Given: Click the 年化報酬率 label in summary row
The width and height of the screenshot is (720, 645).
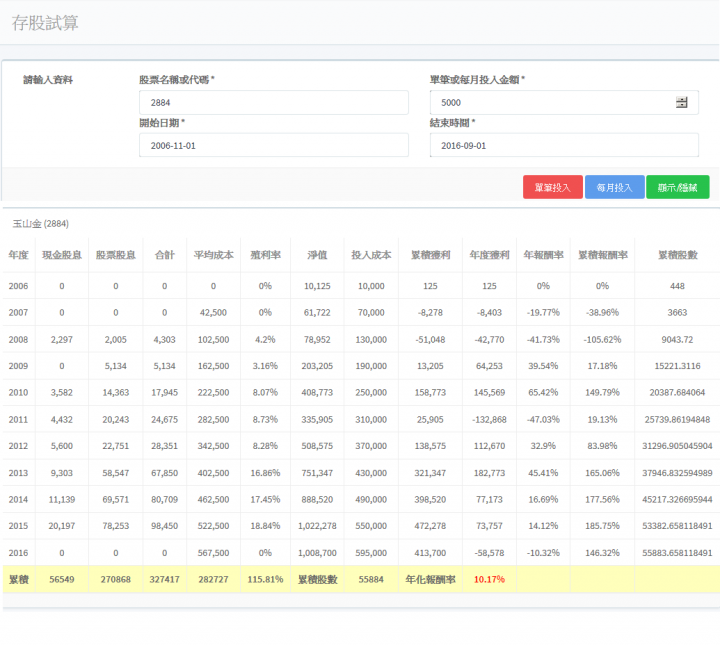Looking at the screenshot, I should pyautogui.click(x=430, y=579).
